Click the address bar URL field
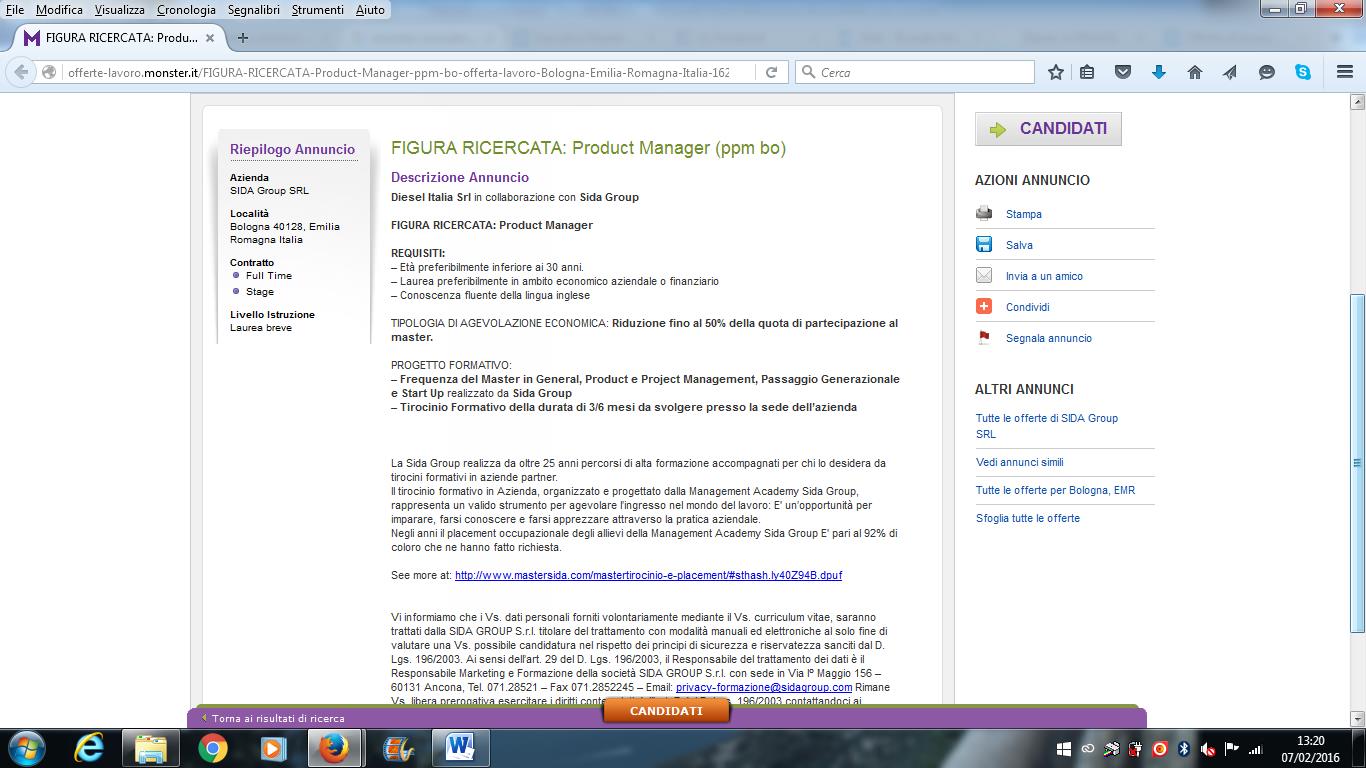Viewport: 1366px width, 768px height. pos(397,72)
